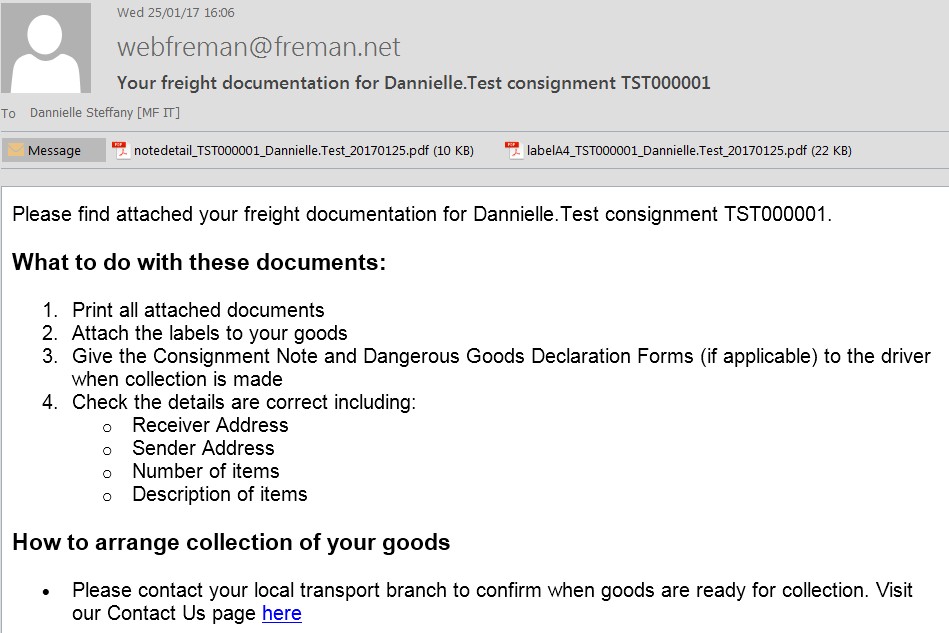
Task: Open the labelA4_TST000001 PDF attachment filename
Action: coord(689,151)
